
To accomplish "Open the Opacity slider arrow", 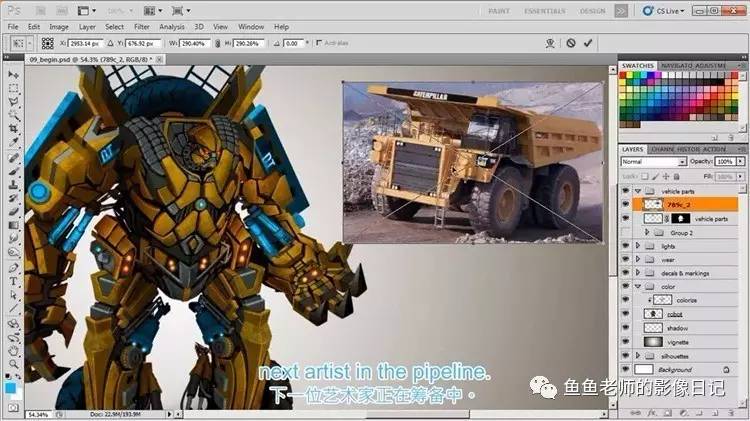I will click(740, 162).
